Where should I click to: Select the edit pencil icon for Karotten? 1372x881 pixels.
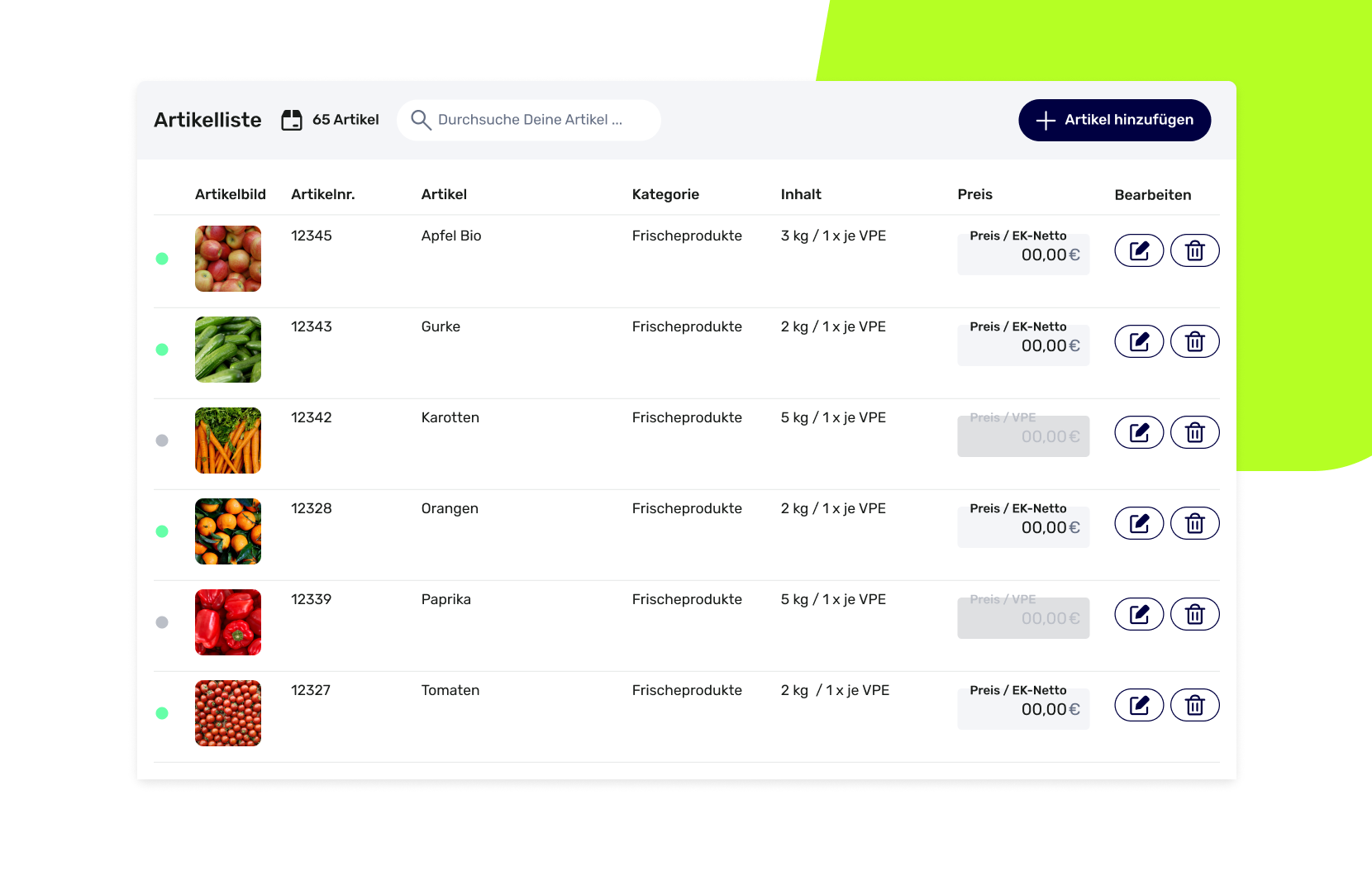1139,431
